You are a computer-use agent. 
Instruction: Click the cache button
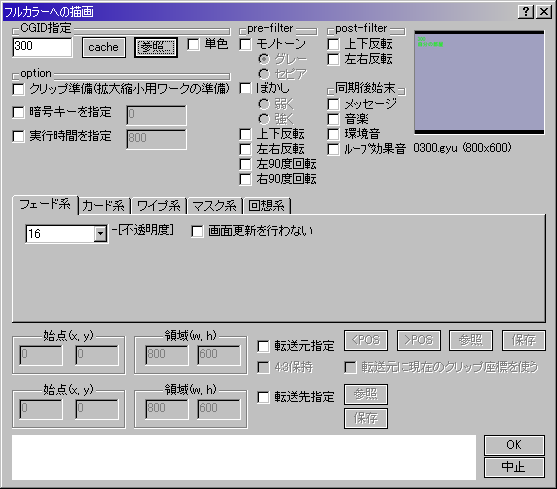104,47
